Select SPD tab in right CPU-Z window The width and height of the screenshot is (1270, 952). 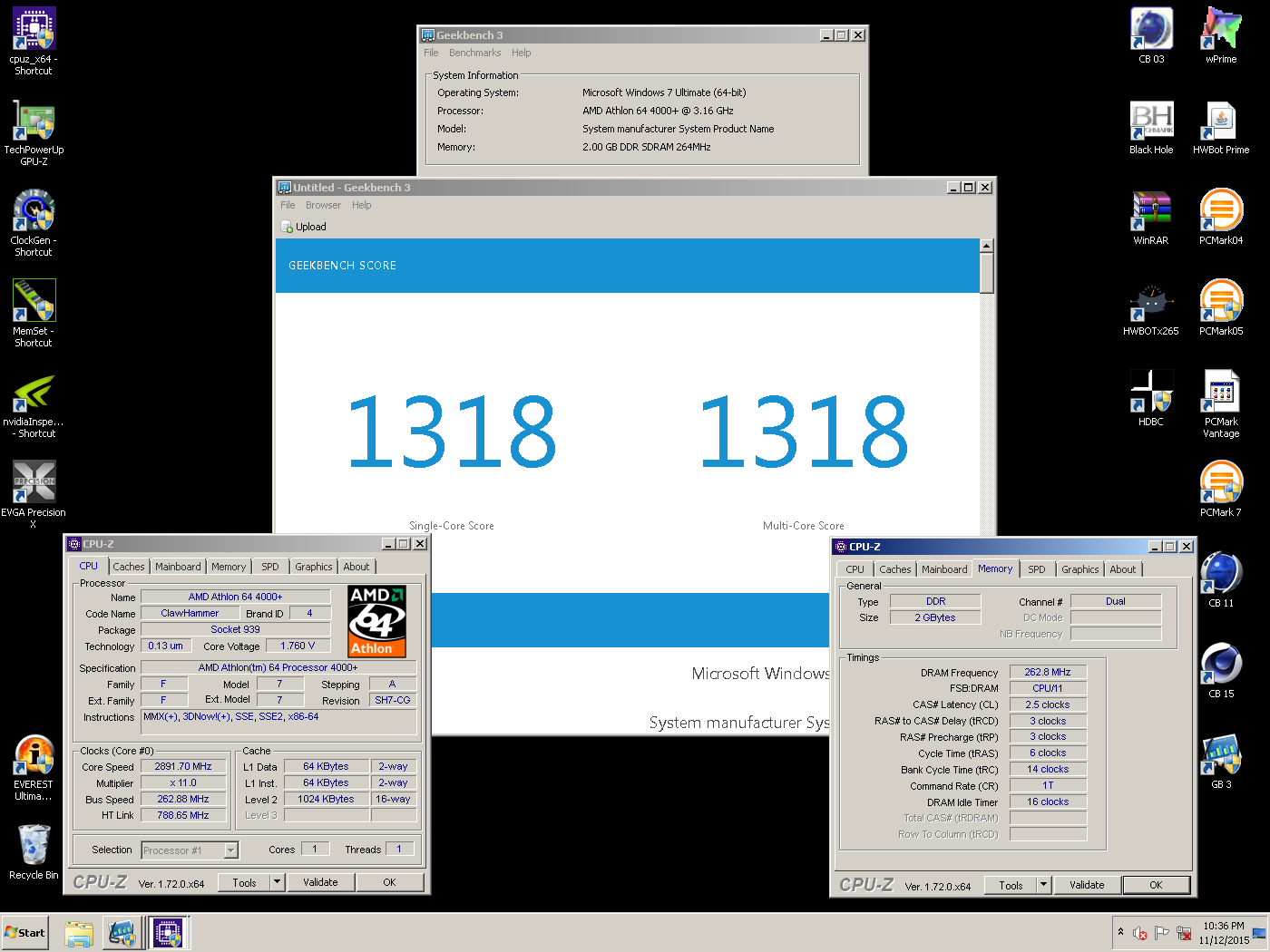tap(1037, 569)
